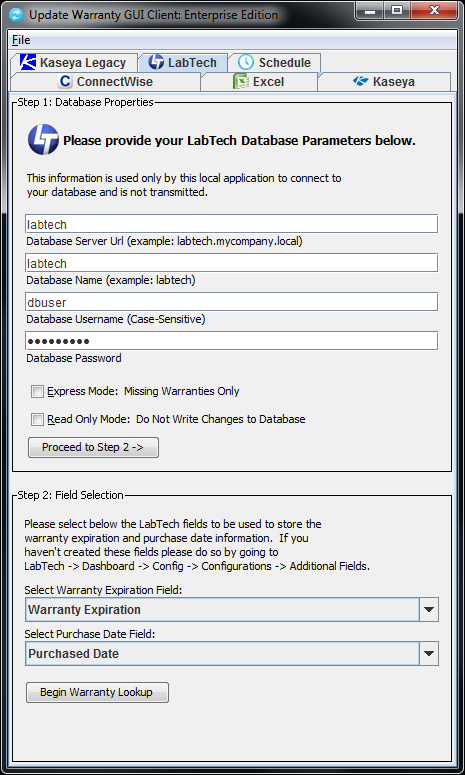Click the application icon in title bar

pyautogui.click(x=16, y=14)
